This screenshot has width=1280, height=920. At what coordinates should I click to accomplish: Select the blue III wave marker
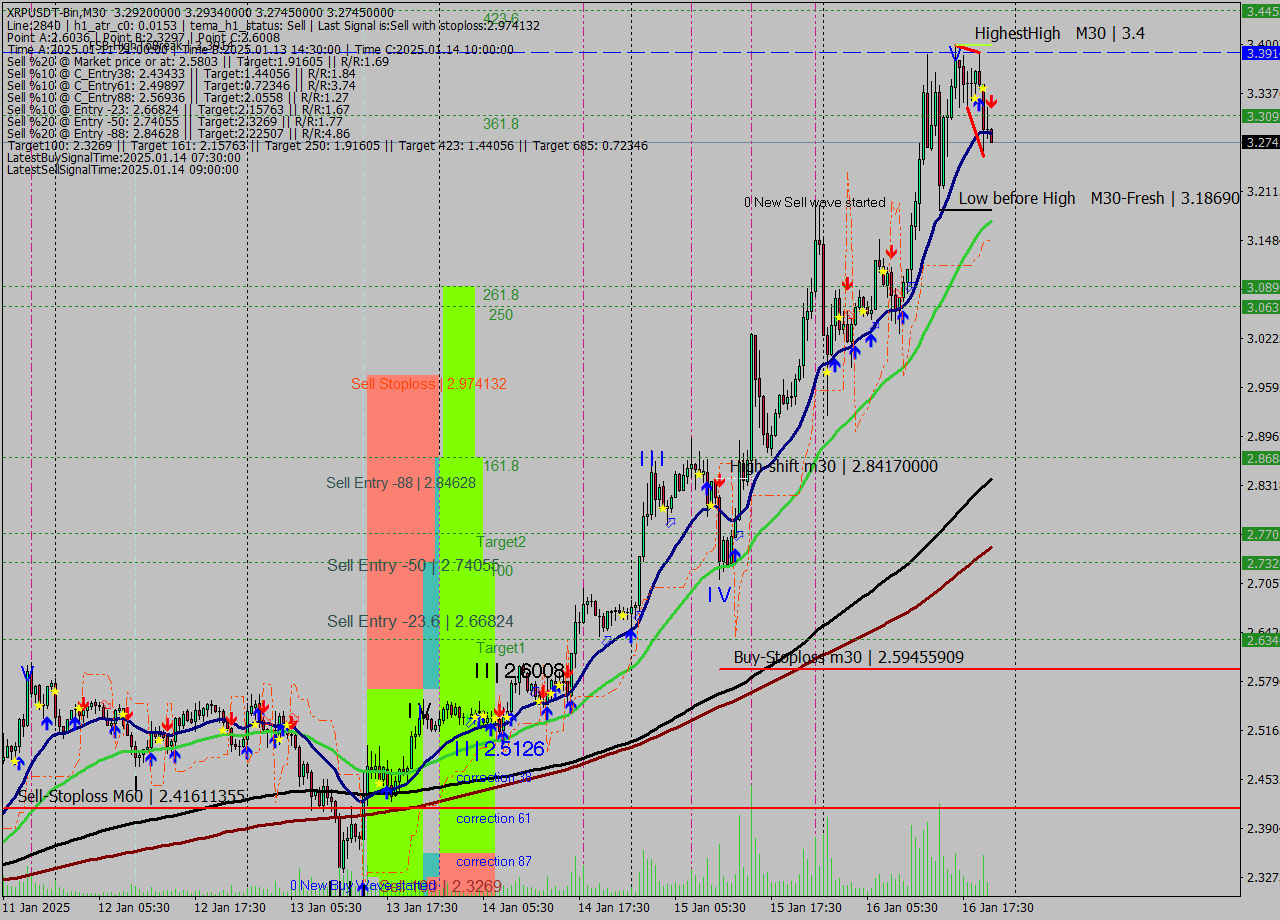(653, 459)
